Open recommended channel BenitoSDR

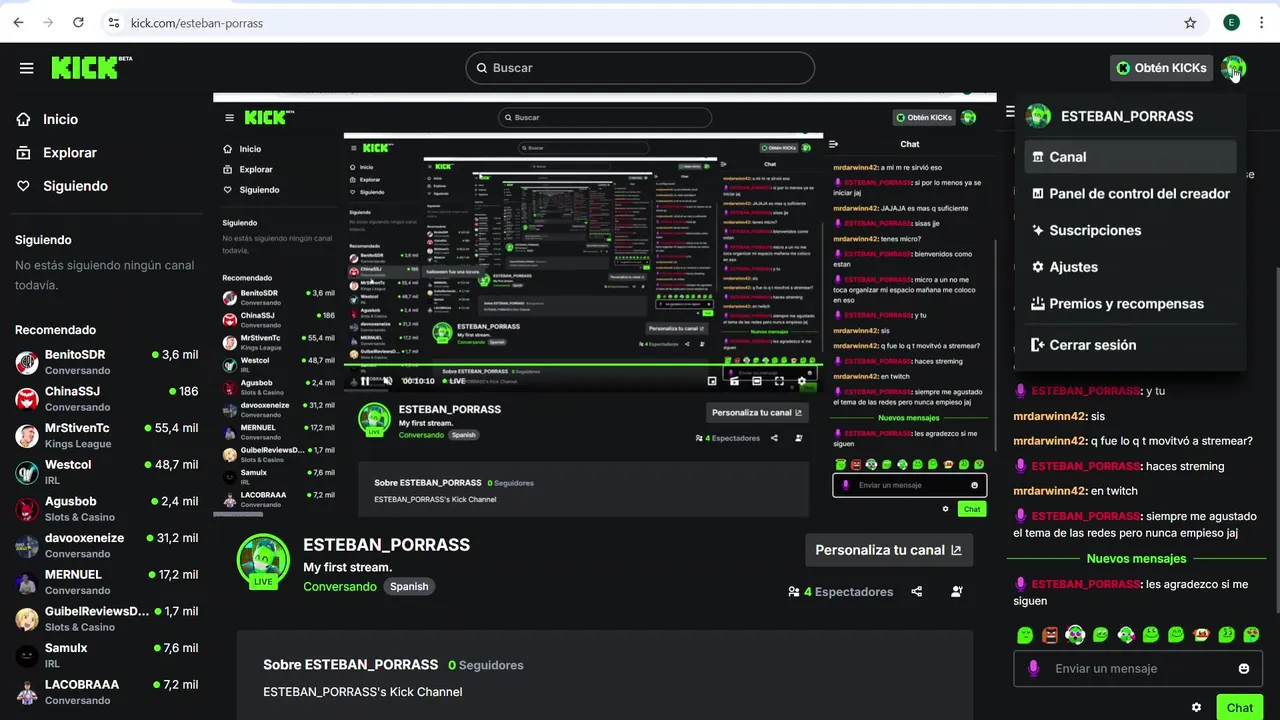[107, 362]
